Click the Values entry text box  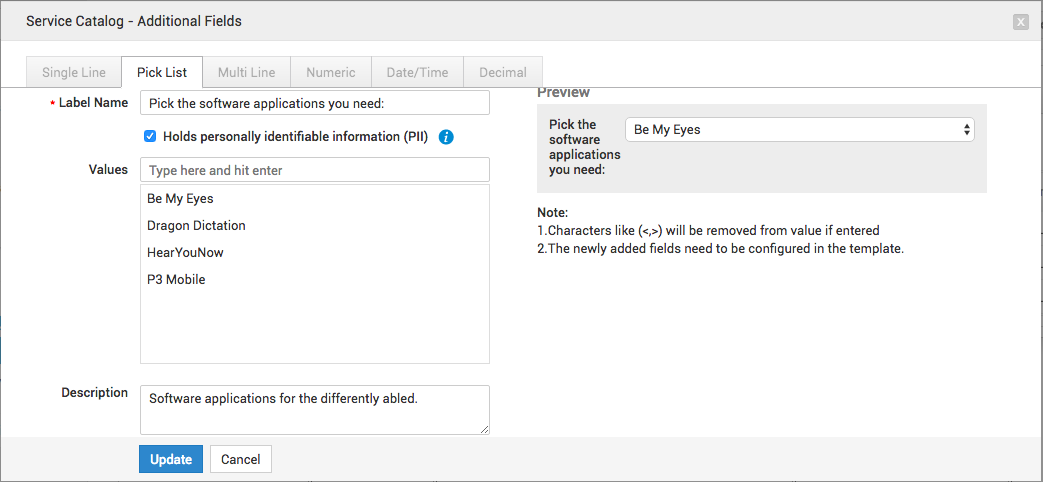[314, 170]
